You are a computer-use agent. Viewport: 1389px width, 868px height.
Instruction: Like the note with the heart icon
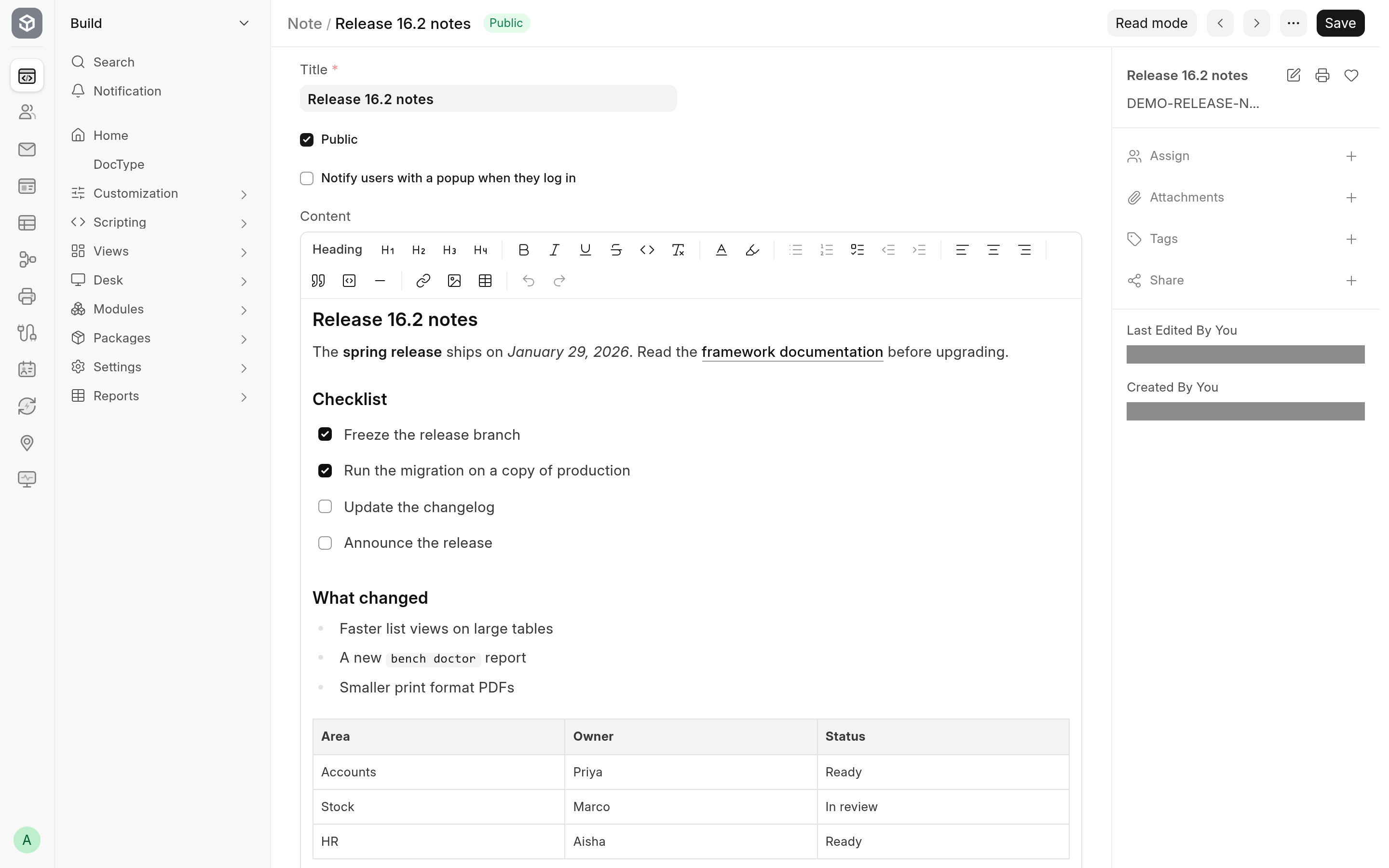tap(1351, 75)
